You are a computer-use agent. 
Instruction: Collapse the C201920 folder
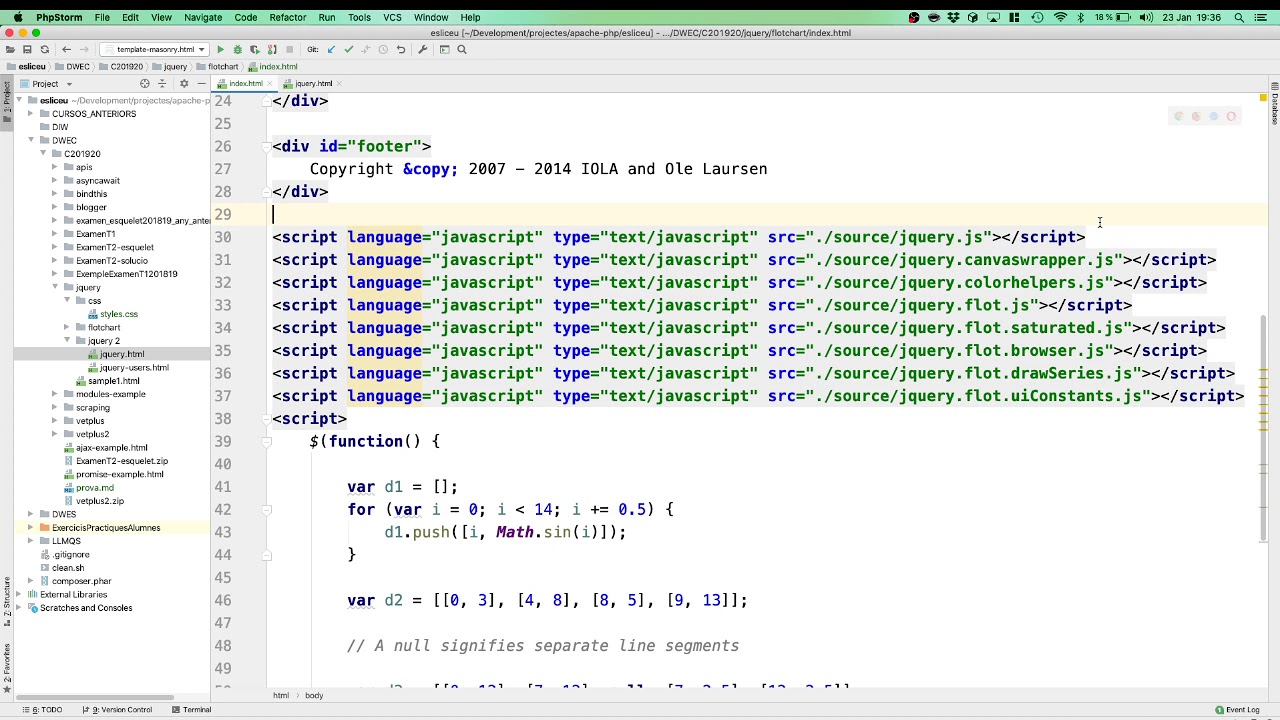43,154
